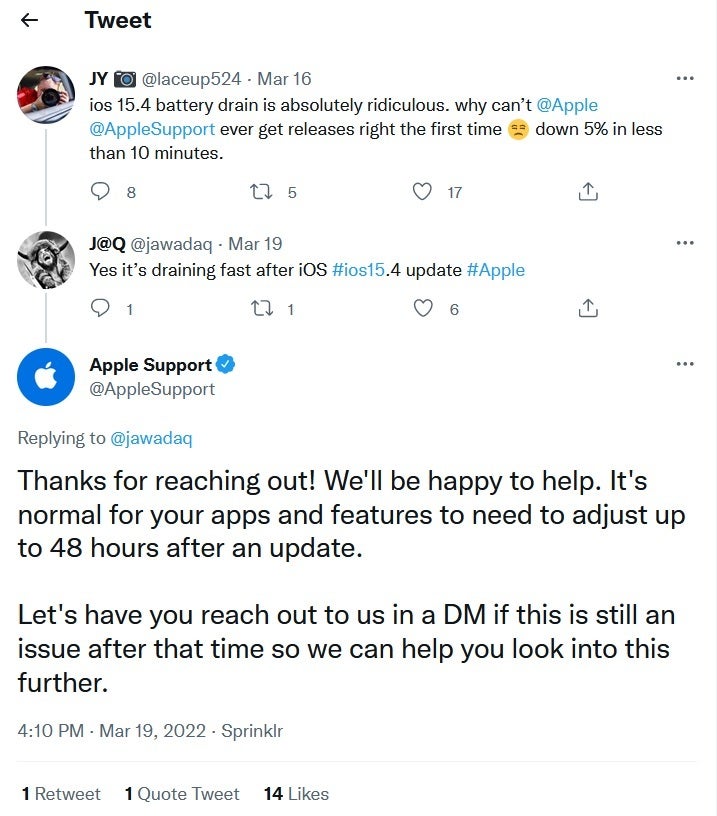Open more options on JY's tweet

(x=685, y=79)
